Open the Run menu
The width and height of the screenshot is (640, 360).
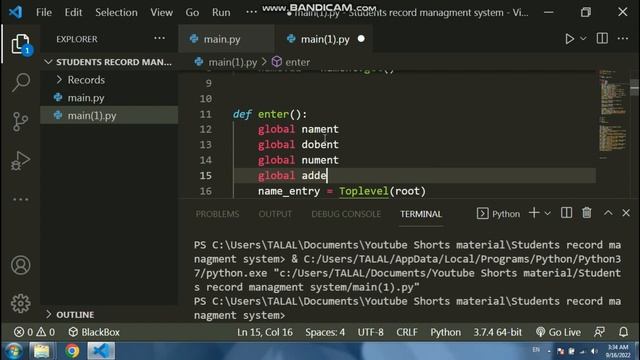coord(221,12)
